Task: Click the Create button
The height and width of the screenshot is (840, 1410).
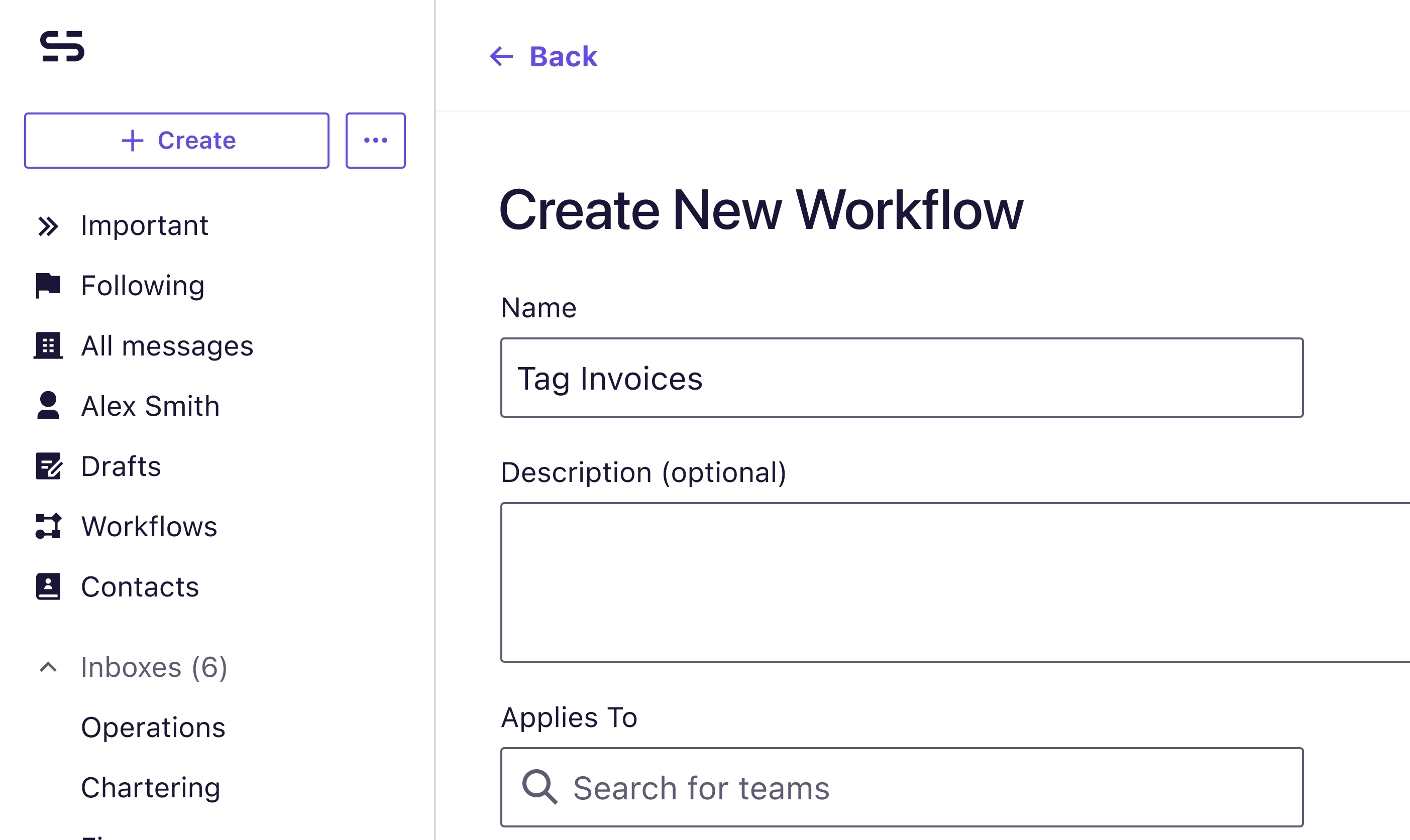Action: tap(177, 141)
